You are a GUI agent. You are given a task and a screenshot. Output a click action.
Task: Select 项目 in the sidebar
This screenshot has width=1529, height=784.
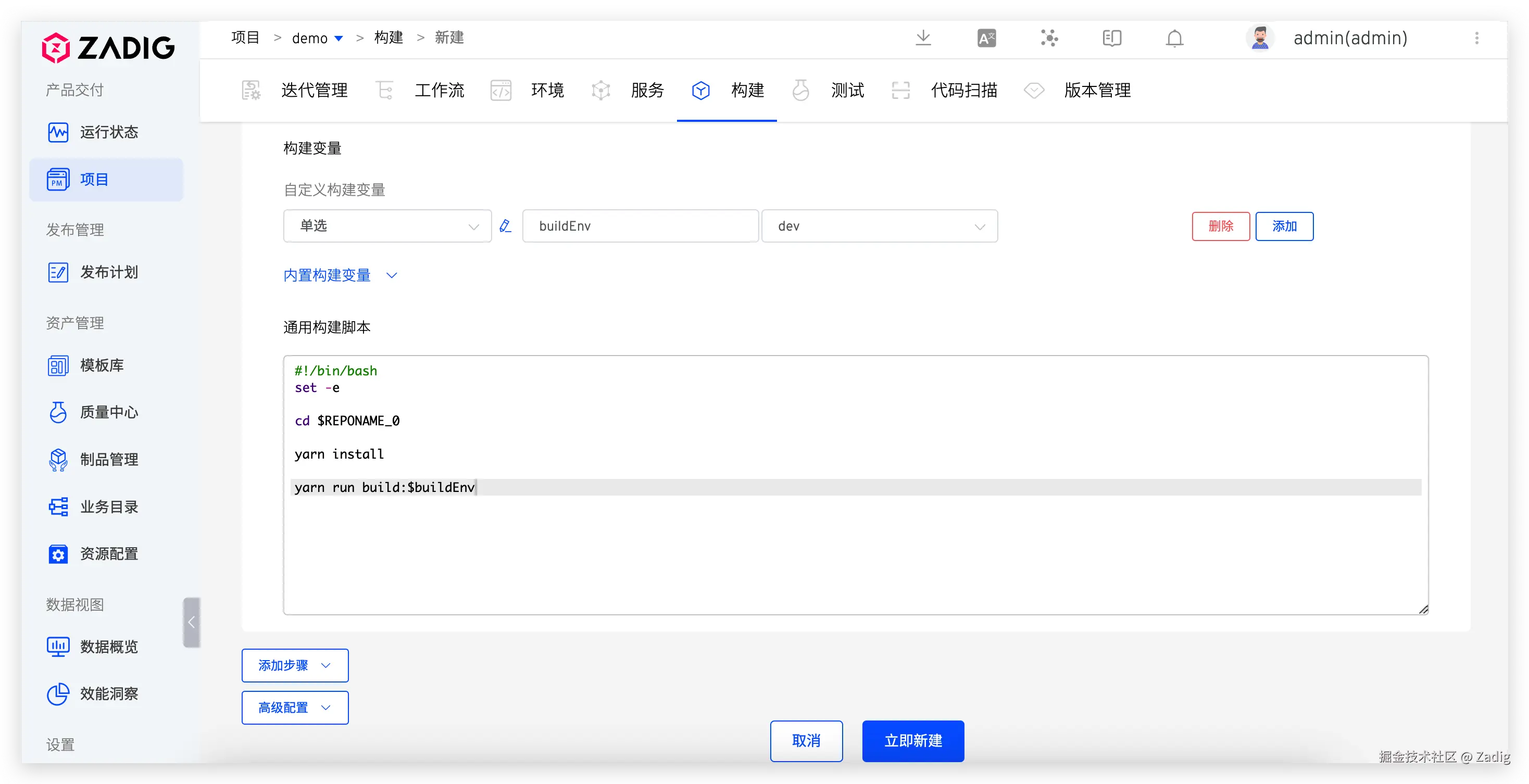(106, 179)
